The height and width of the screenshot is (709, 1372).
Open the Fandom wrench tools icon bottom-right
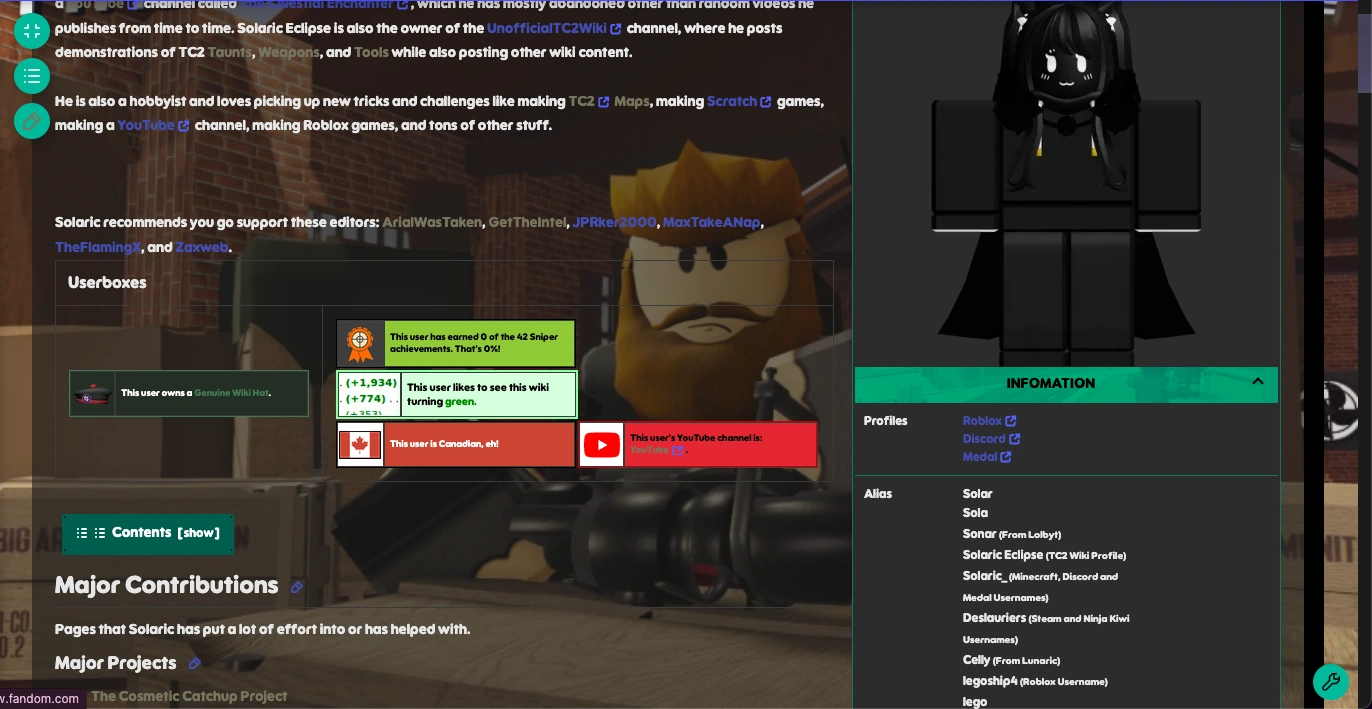(1331, 683)
